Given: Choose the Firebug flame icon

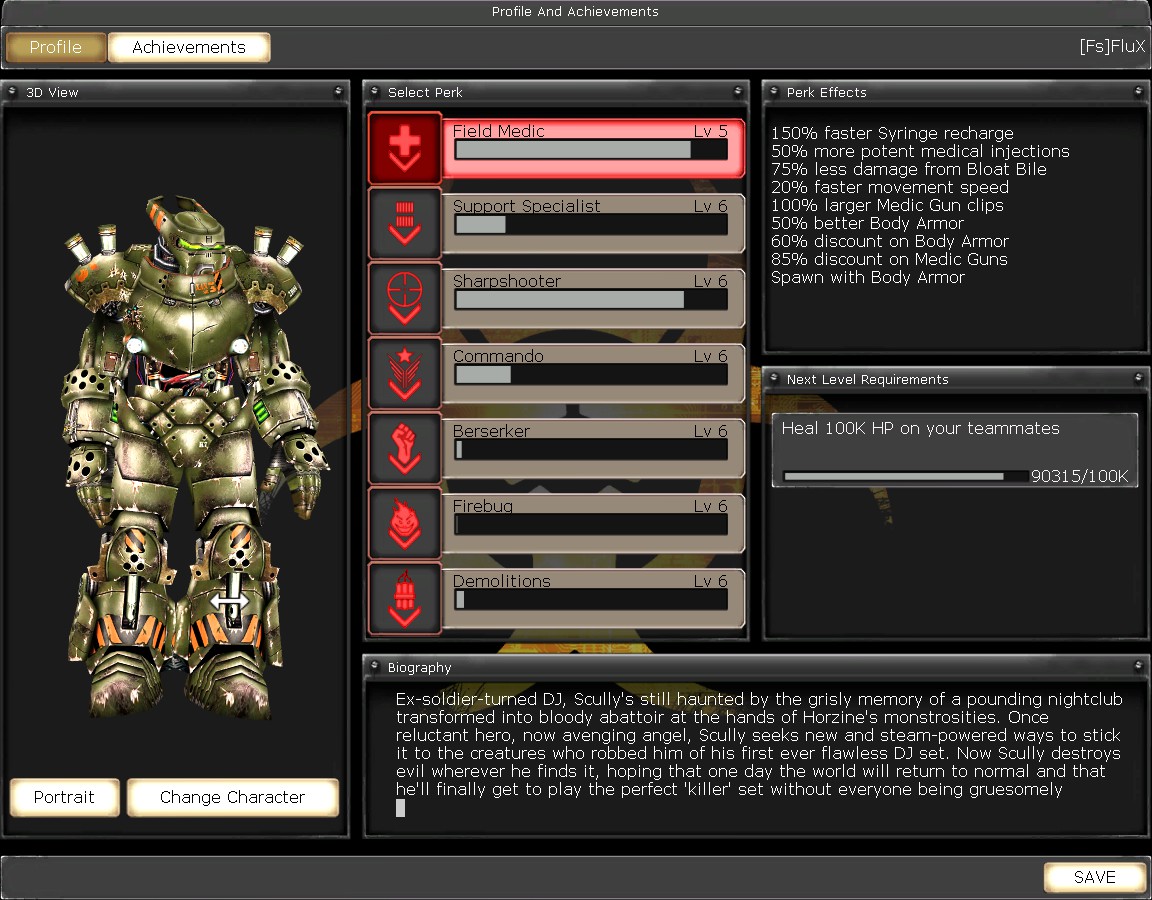Looking at the screenshot, I should pos(405,523).
